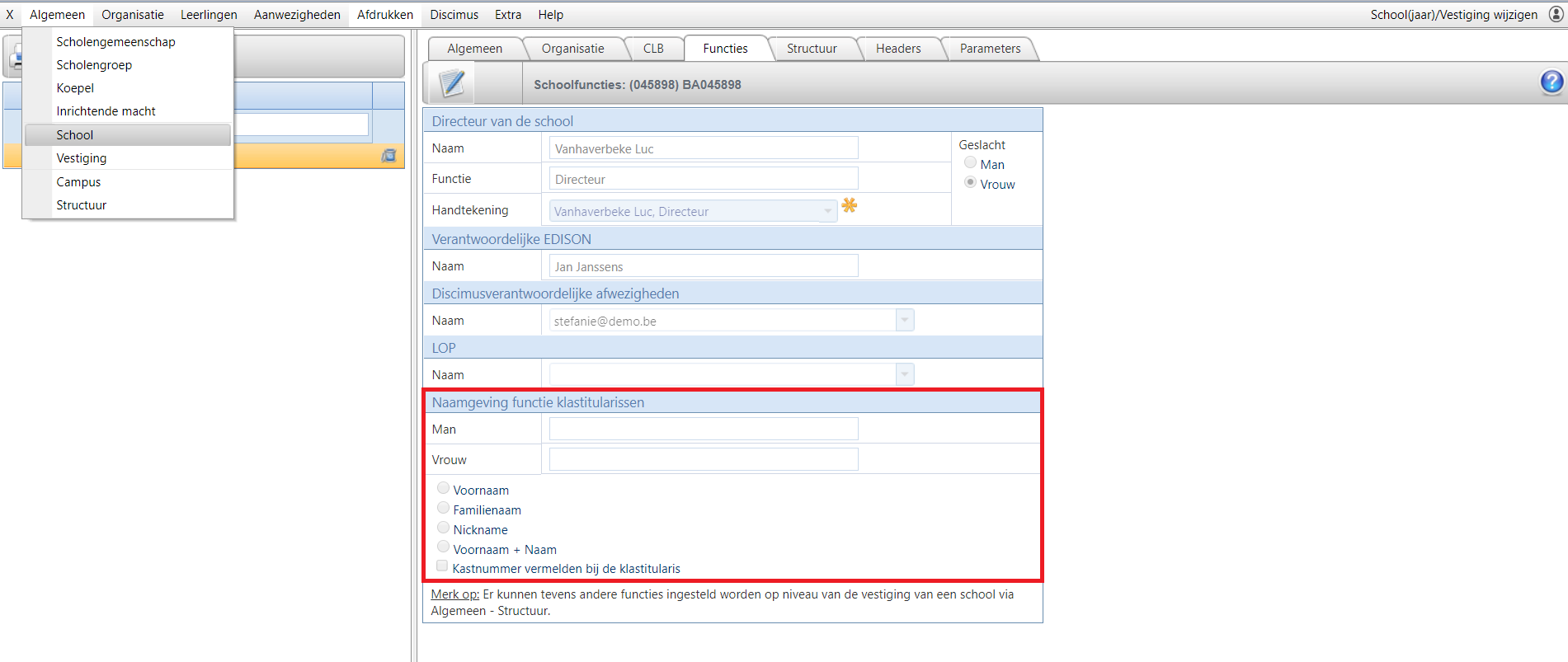Switch to the Parameters tab
The image size is (1568, 662).
coord(990,49)
